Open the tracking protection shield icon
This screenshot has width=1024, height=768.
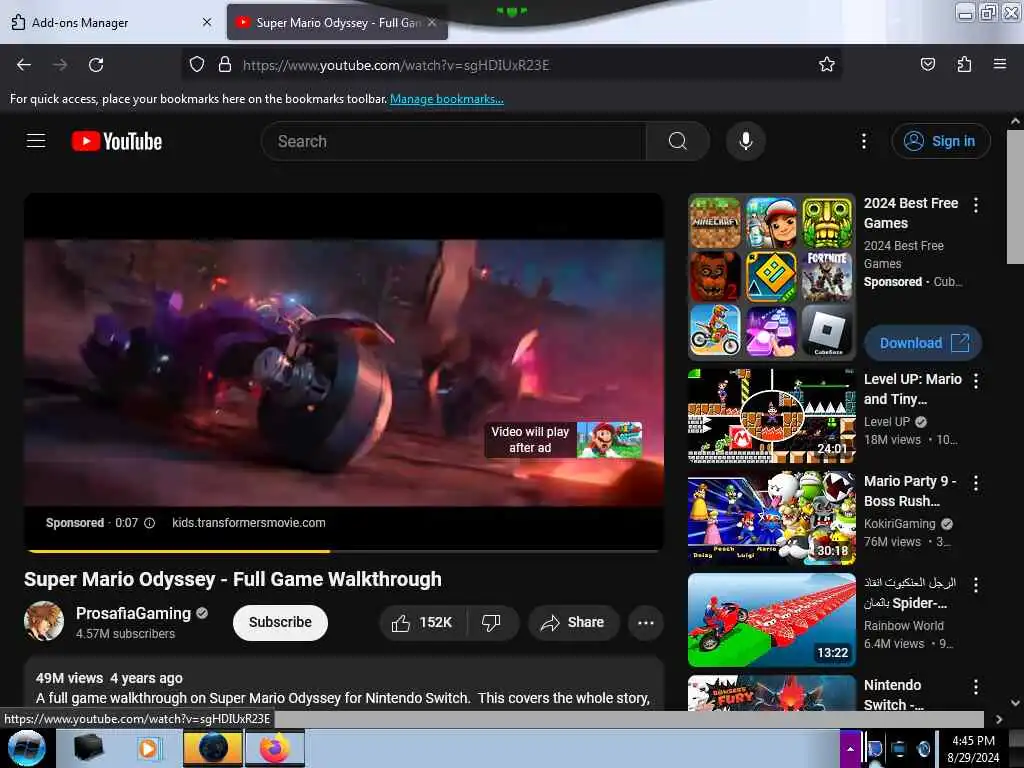click(x=197, y=65)
